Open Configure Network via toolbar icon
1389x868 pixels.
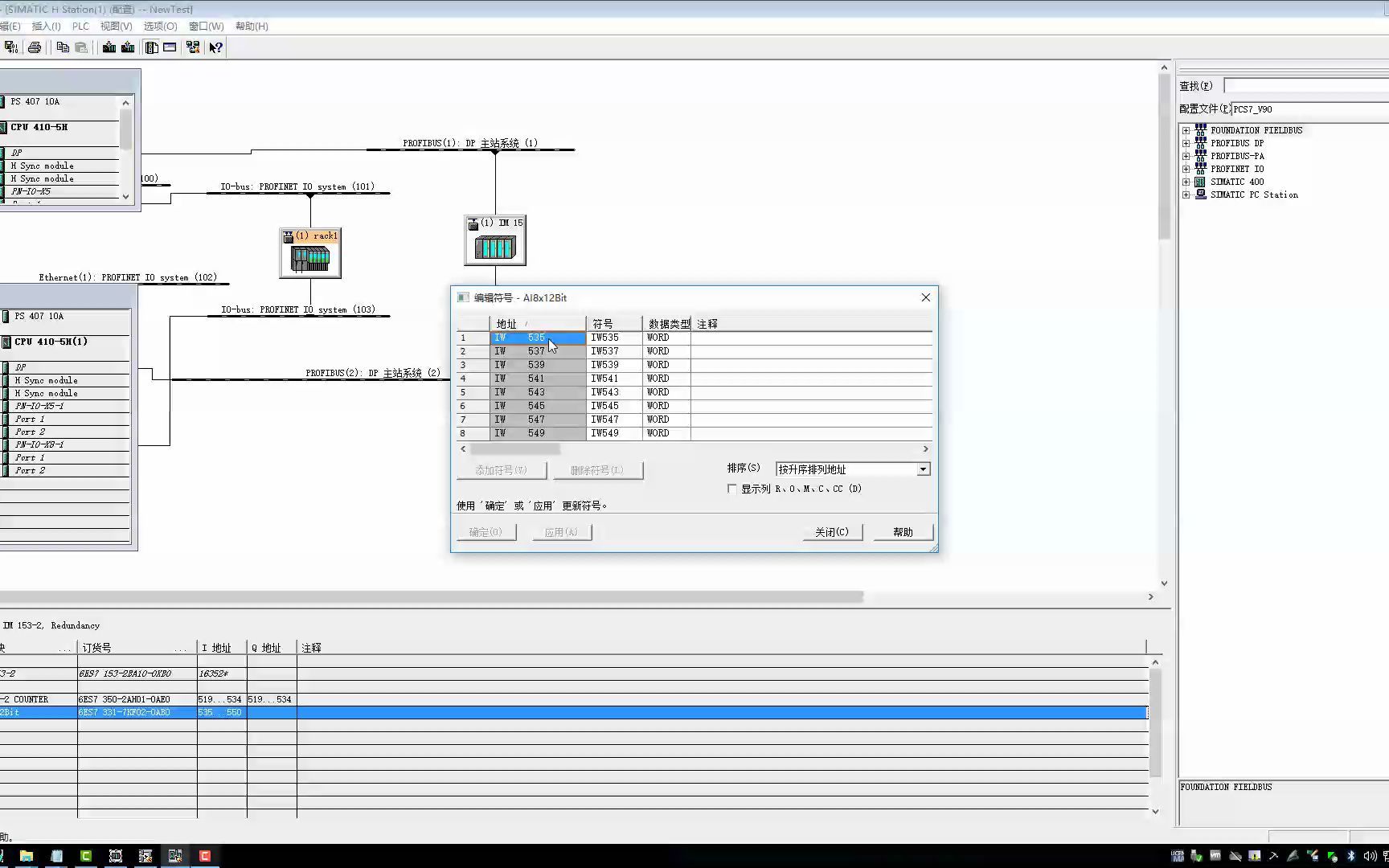[x=193, y=47]
